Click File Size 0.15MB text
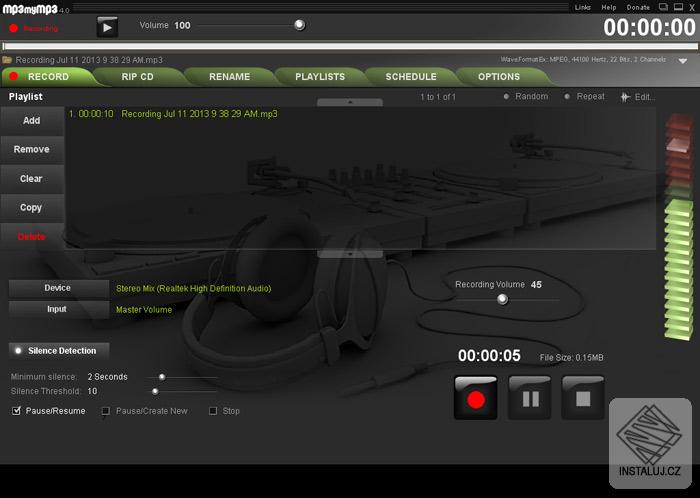Viewport: 700px width, 498px height. (571, 357)
